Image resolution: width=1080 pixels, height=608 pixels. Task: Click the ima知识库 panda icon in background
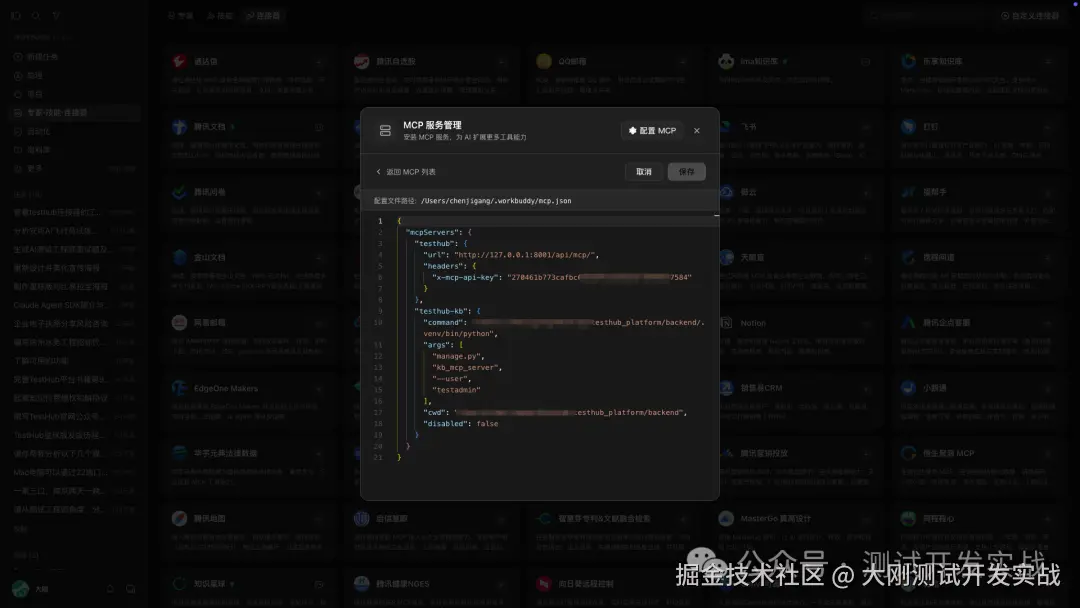(x=726, y=61)
